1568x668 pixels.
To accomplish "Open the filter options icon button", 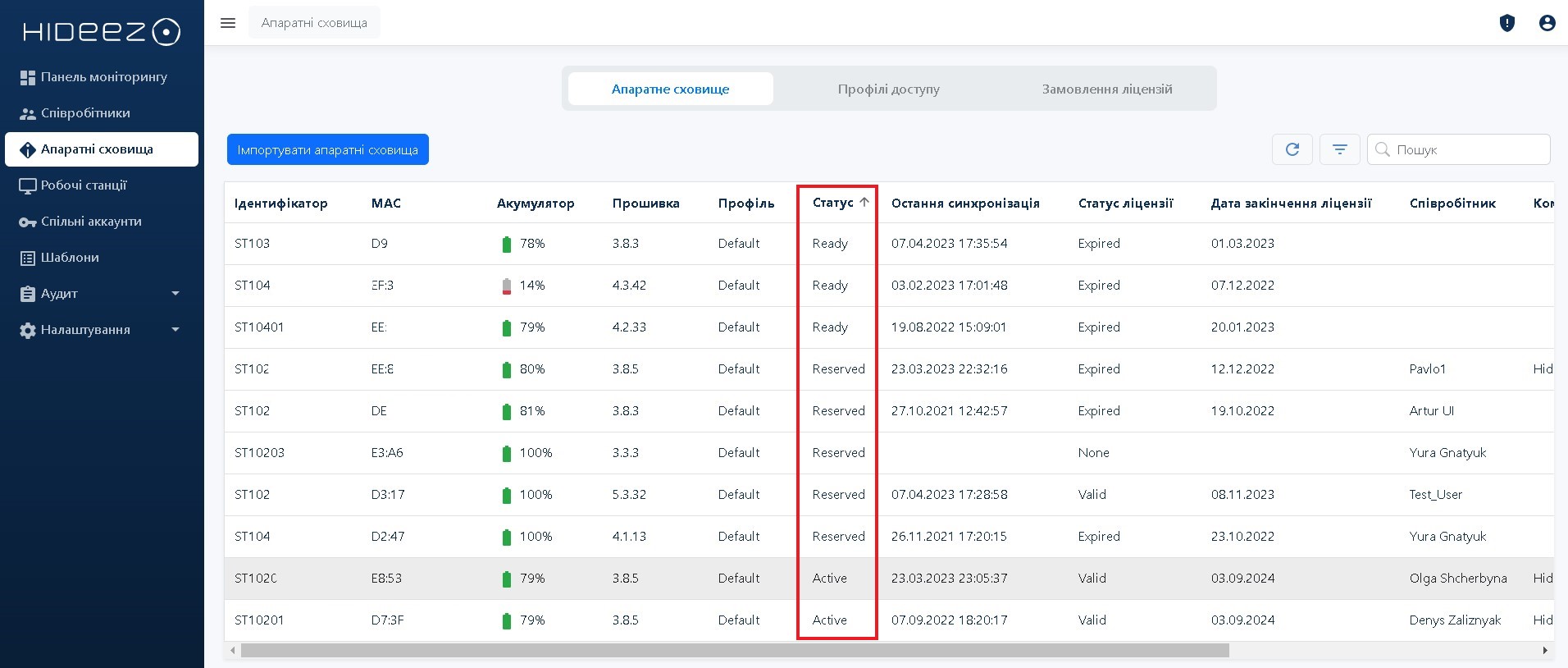I will [1339, 149].
